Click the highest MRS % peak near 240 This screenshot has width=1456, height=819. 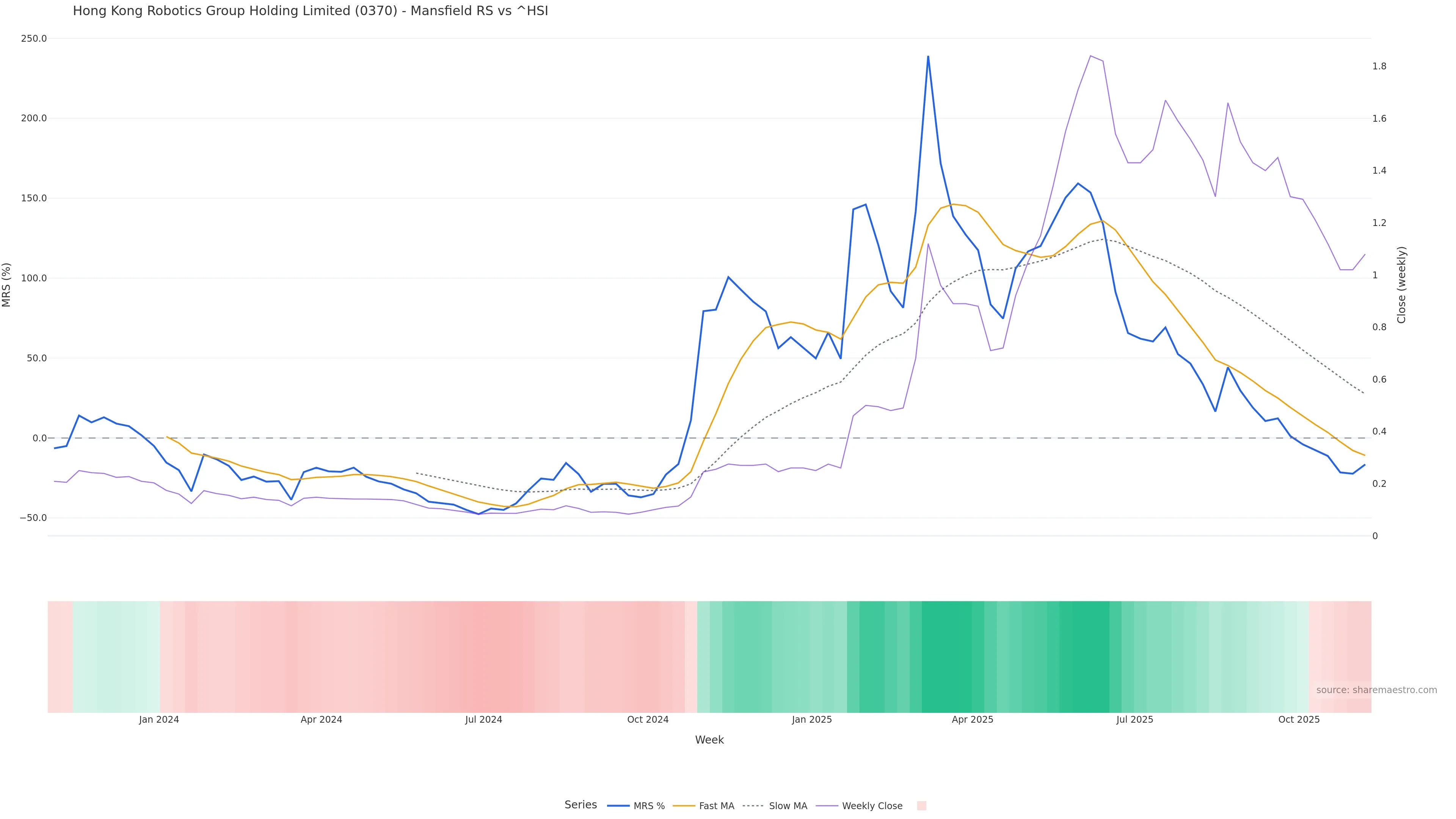pos(928,56)
